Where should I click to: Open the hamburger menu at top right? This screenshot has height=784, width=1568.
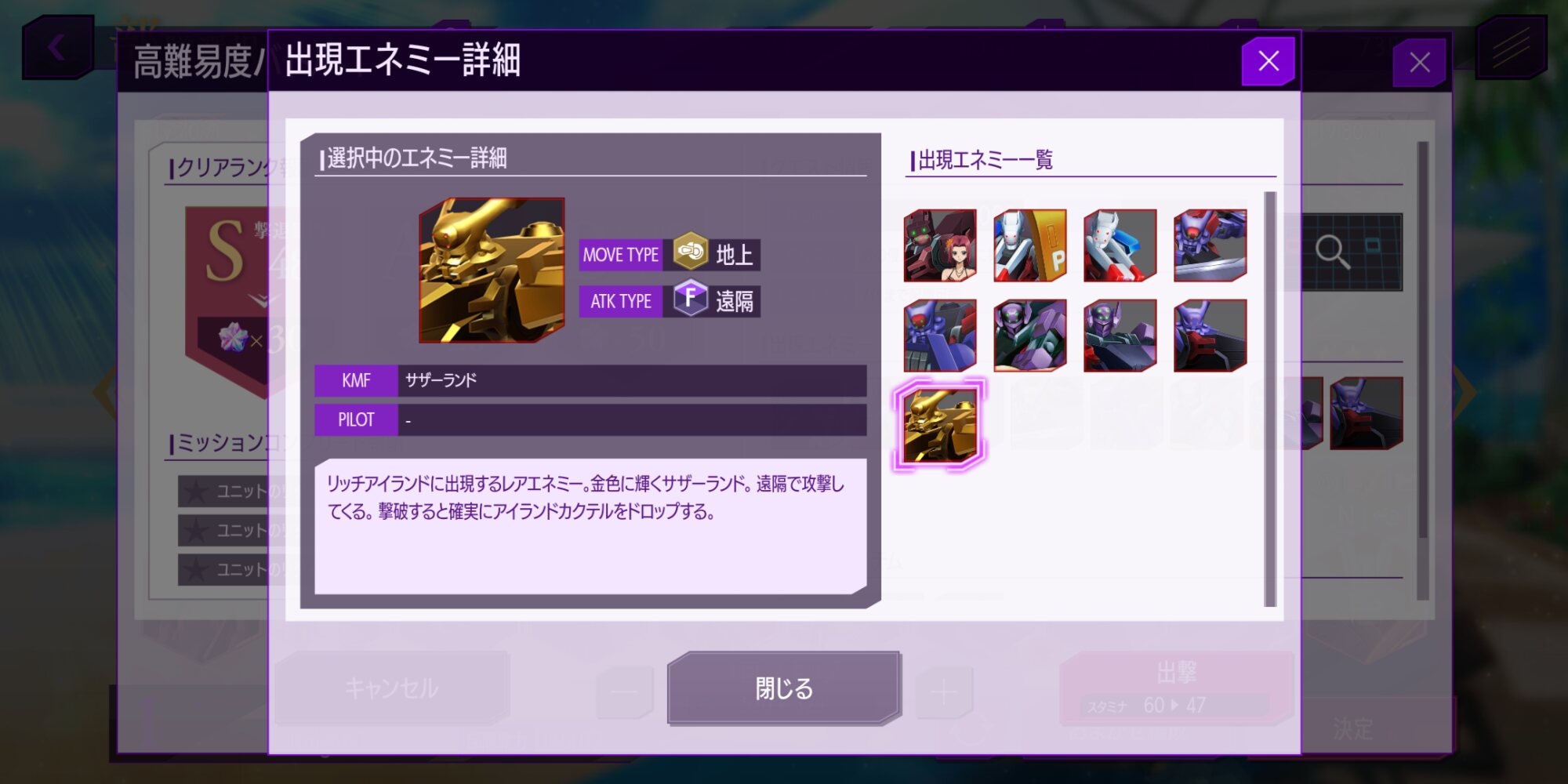1511,47
